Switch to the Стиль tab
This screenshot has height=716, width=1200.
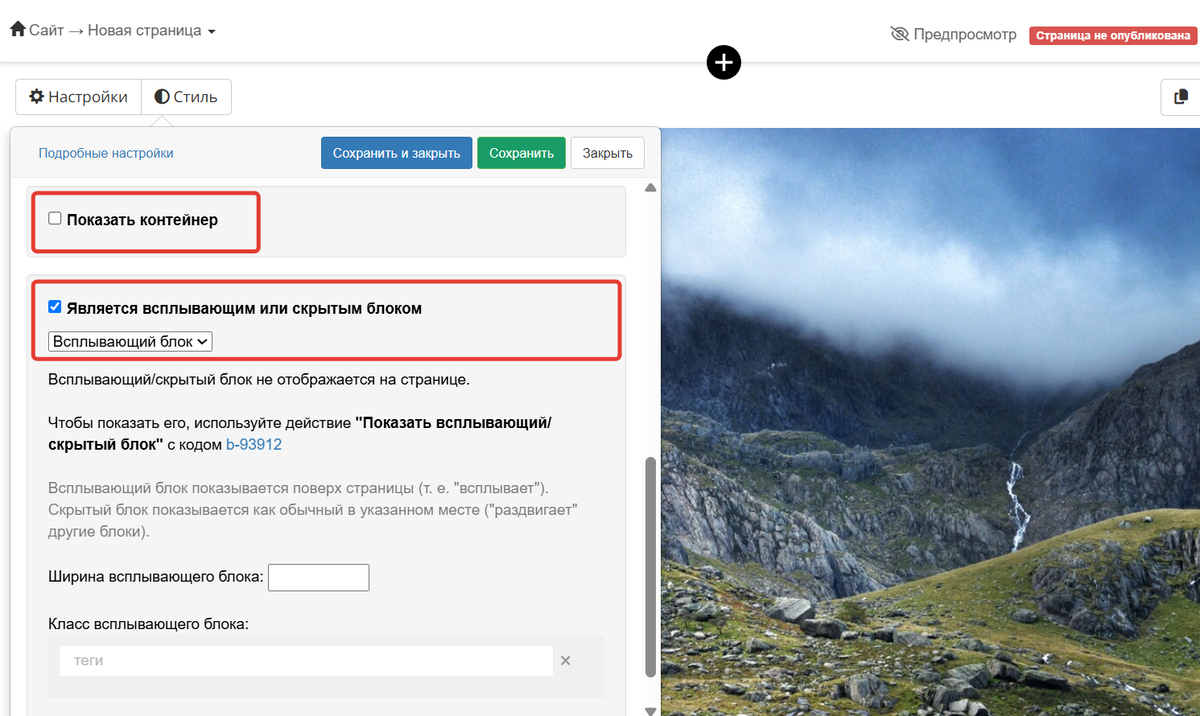point(186,97)
